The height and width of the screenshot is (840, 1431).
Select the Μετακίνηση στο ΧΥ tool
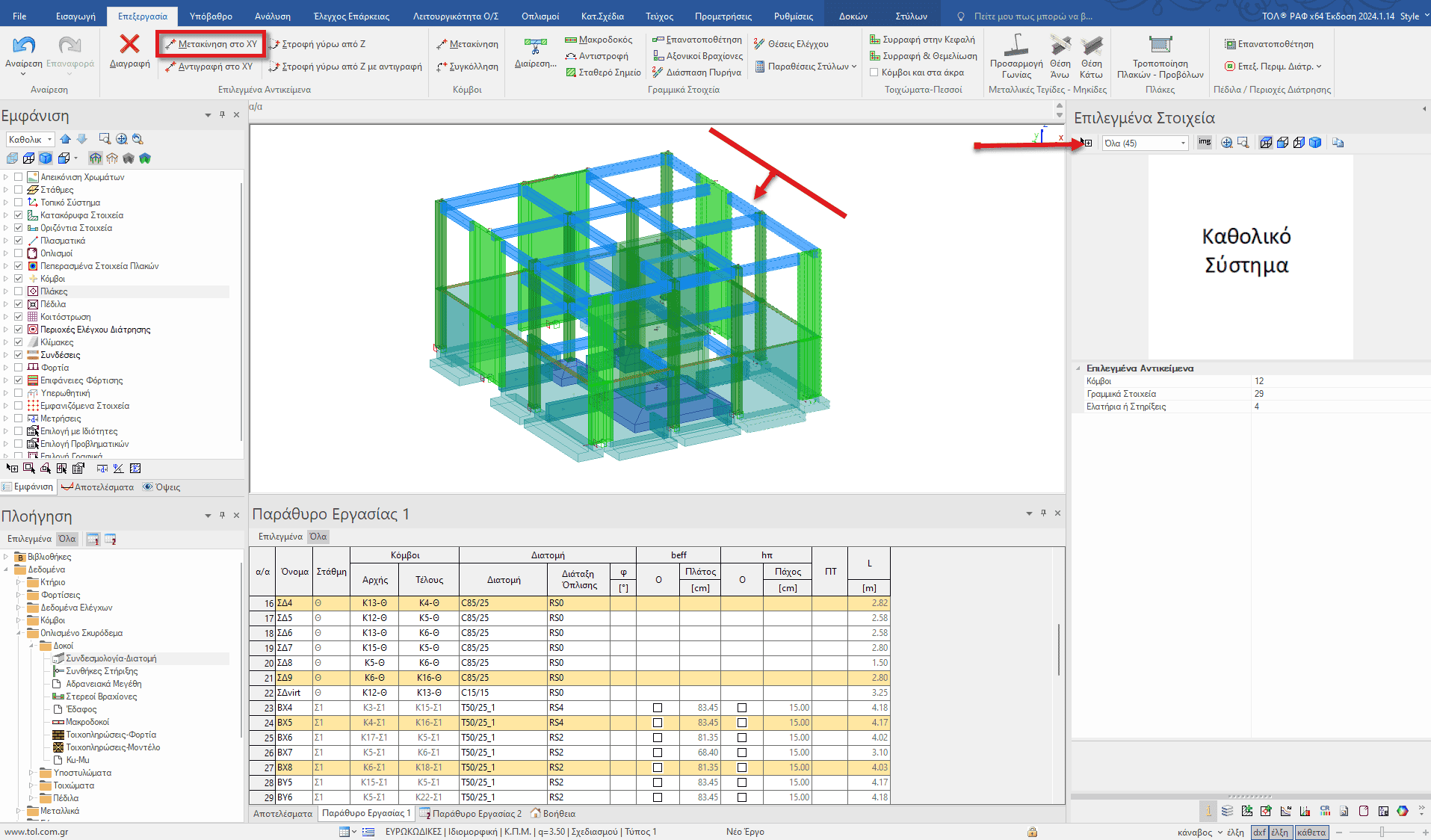[211, 44]
